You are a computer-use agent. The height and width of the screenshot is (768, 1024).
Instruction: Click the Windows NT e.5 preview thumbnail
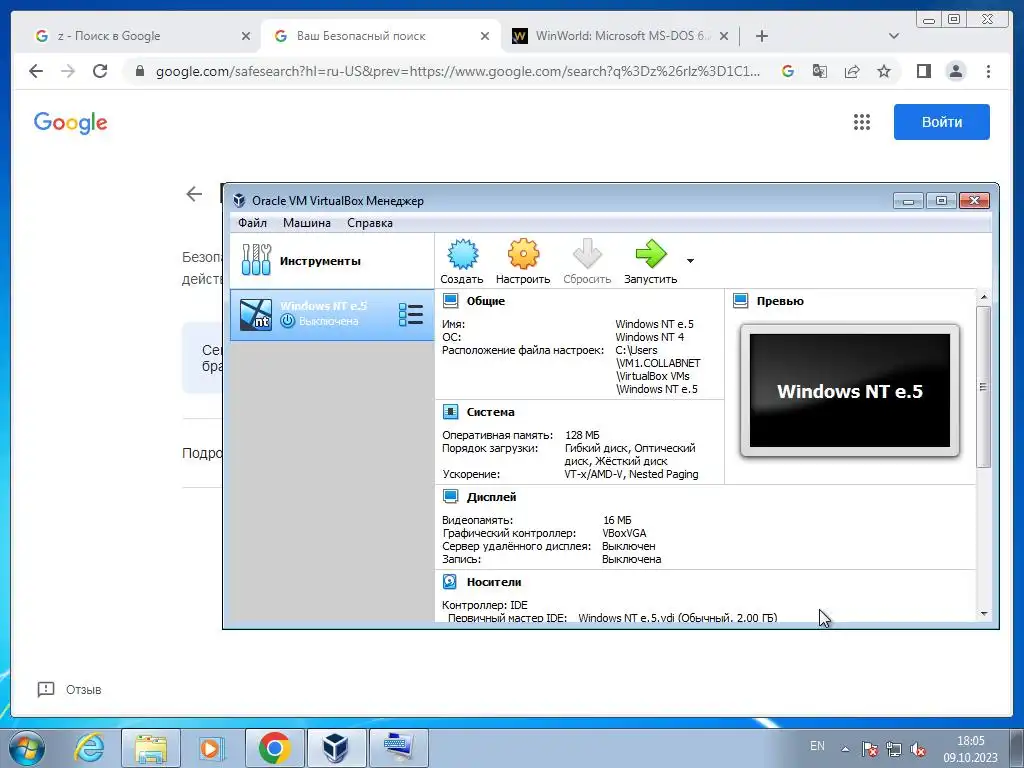coord(850,391)
